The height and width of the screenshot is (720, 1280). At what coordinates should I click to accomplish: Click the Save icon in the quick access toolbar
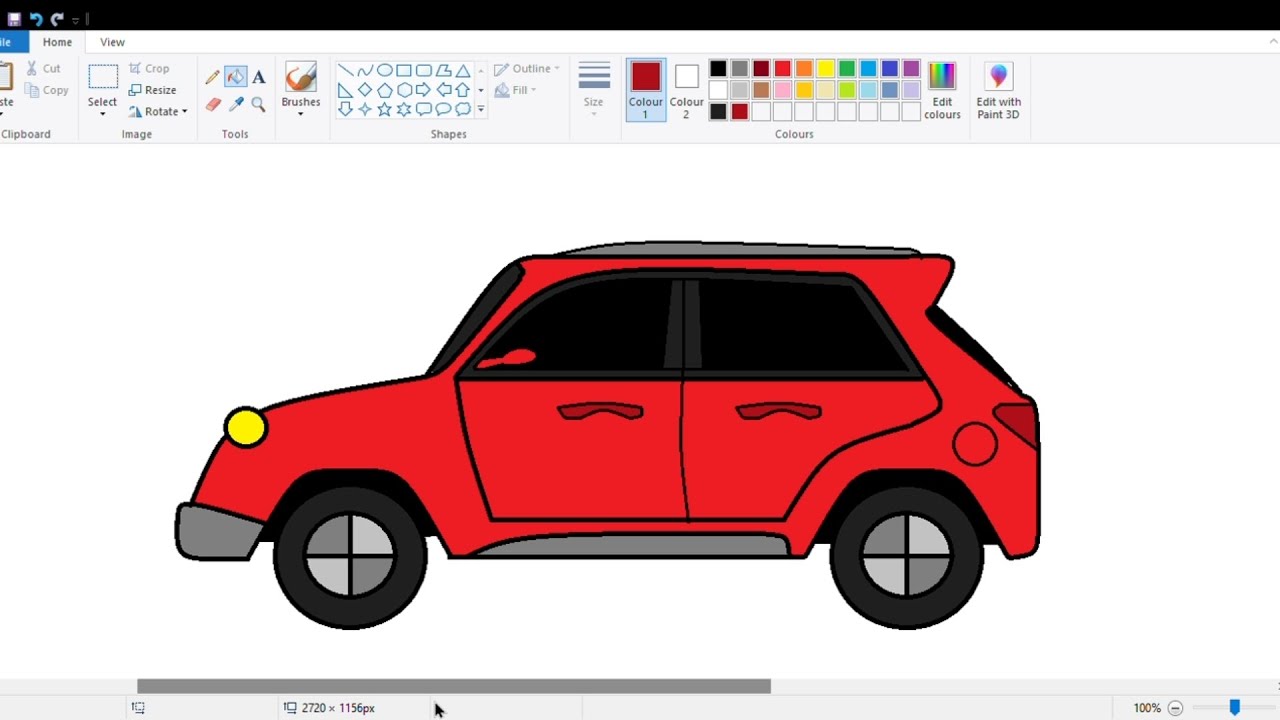click(x=14, y=19)
